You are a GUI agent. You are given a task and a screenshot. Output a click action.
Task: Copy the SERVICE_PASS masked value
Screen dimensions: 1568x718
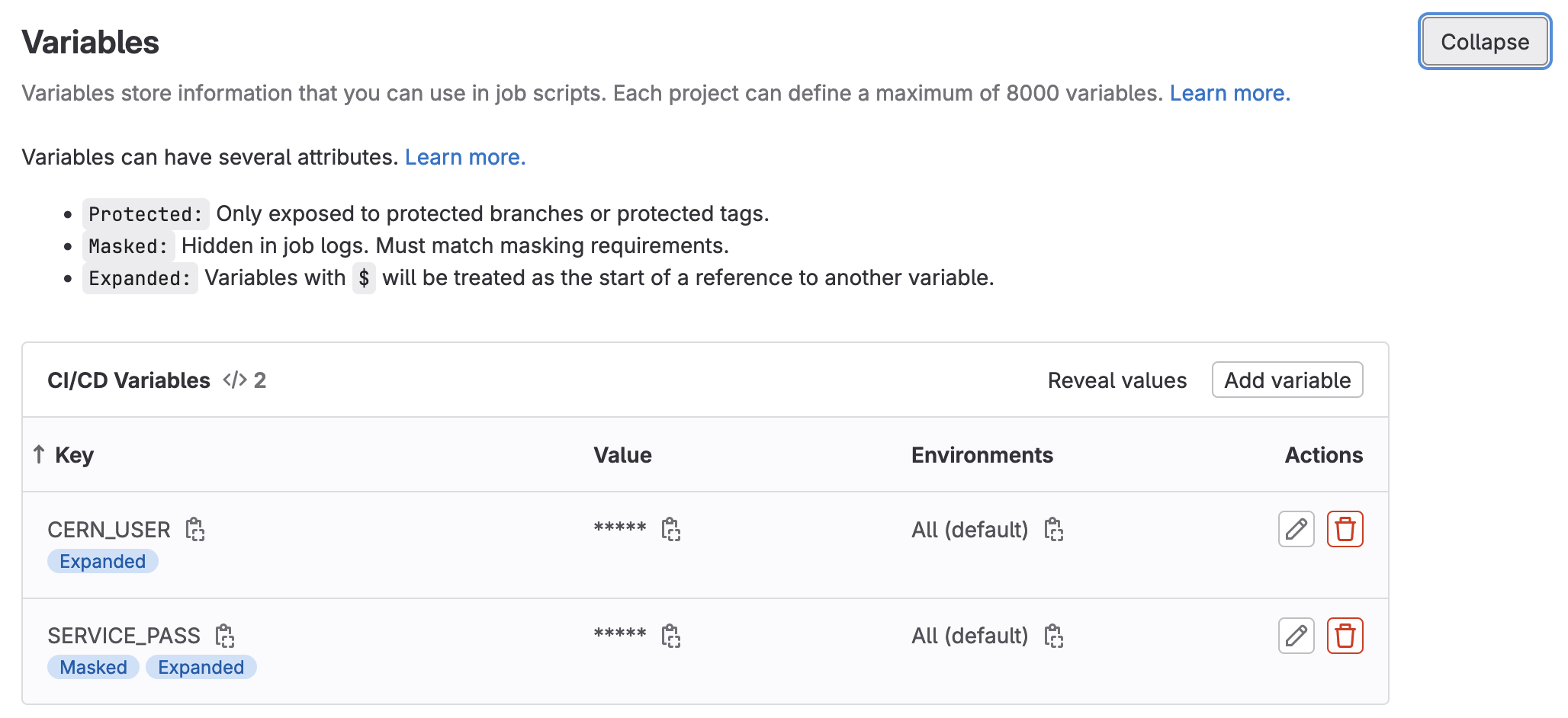pos(671,636)
